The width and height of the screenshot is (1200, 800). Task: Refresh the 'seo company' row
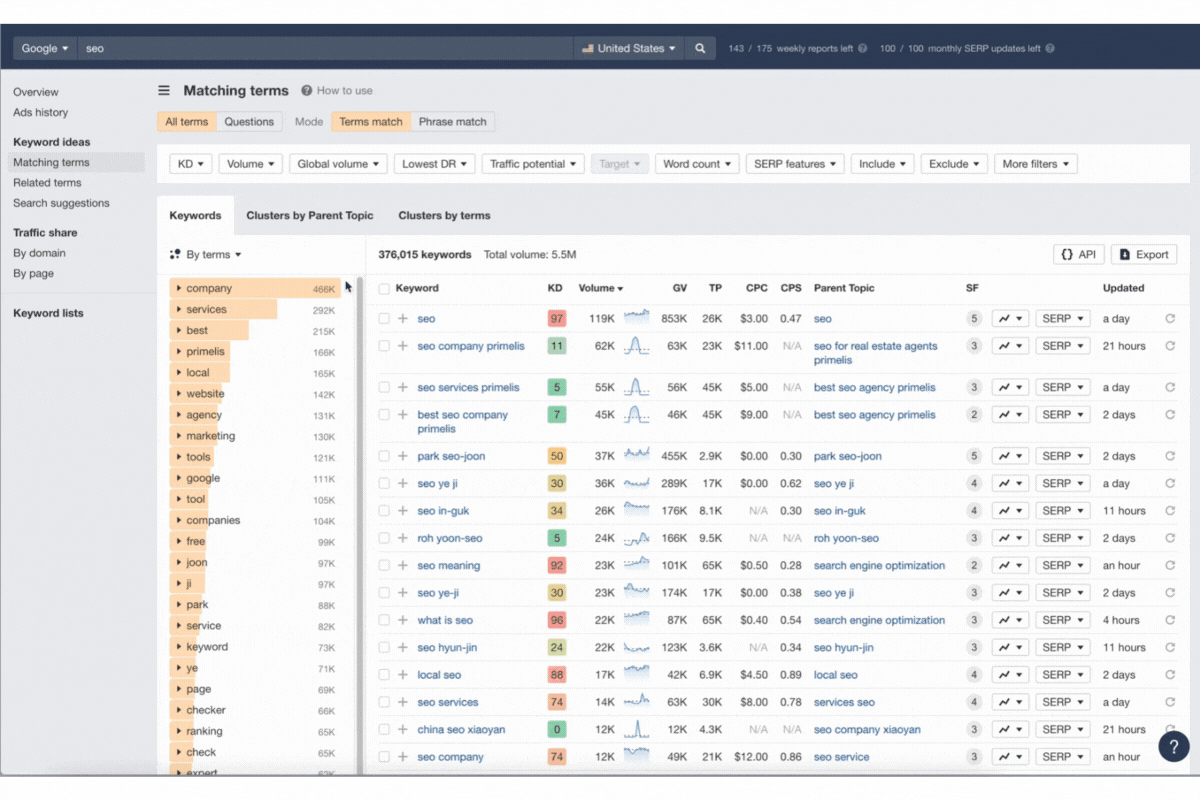click(x=1170, y=757)
